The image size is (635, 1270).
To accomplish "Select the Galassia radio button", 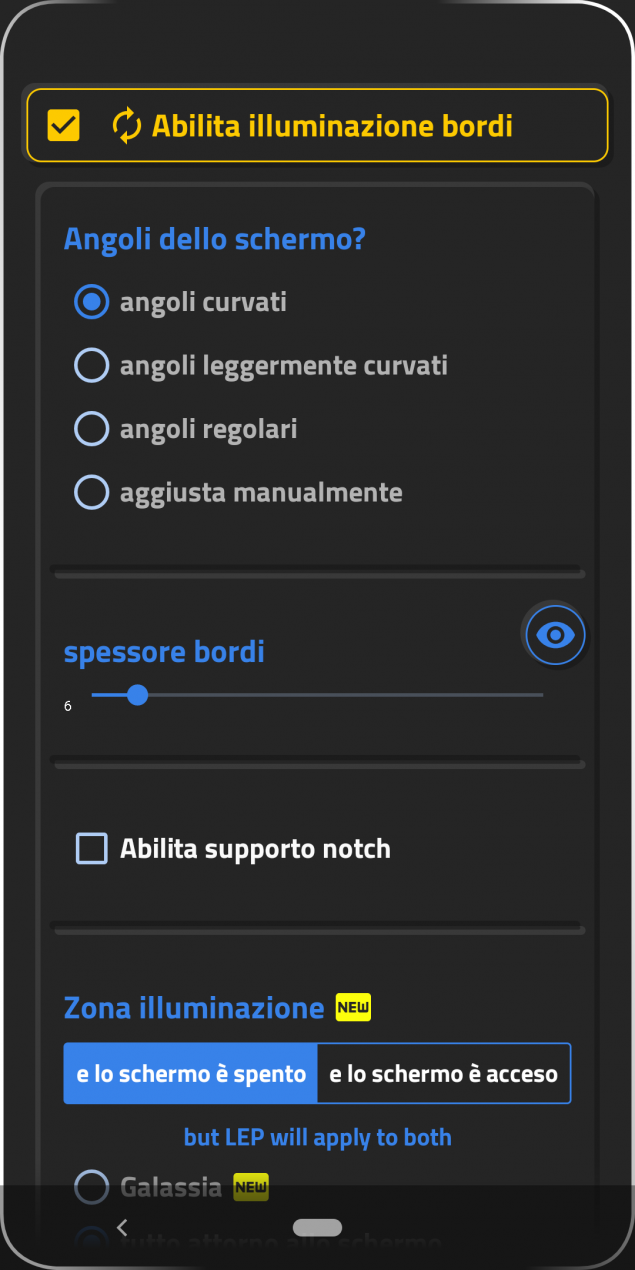I will pos(92,1187).
